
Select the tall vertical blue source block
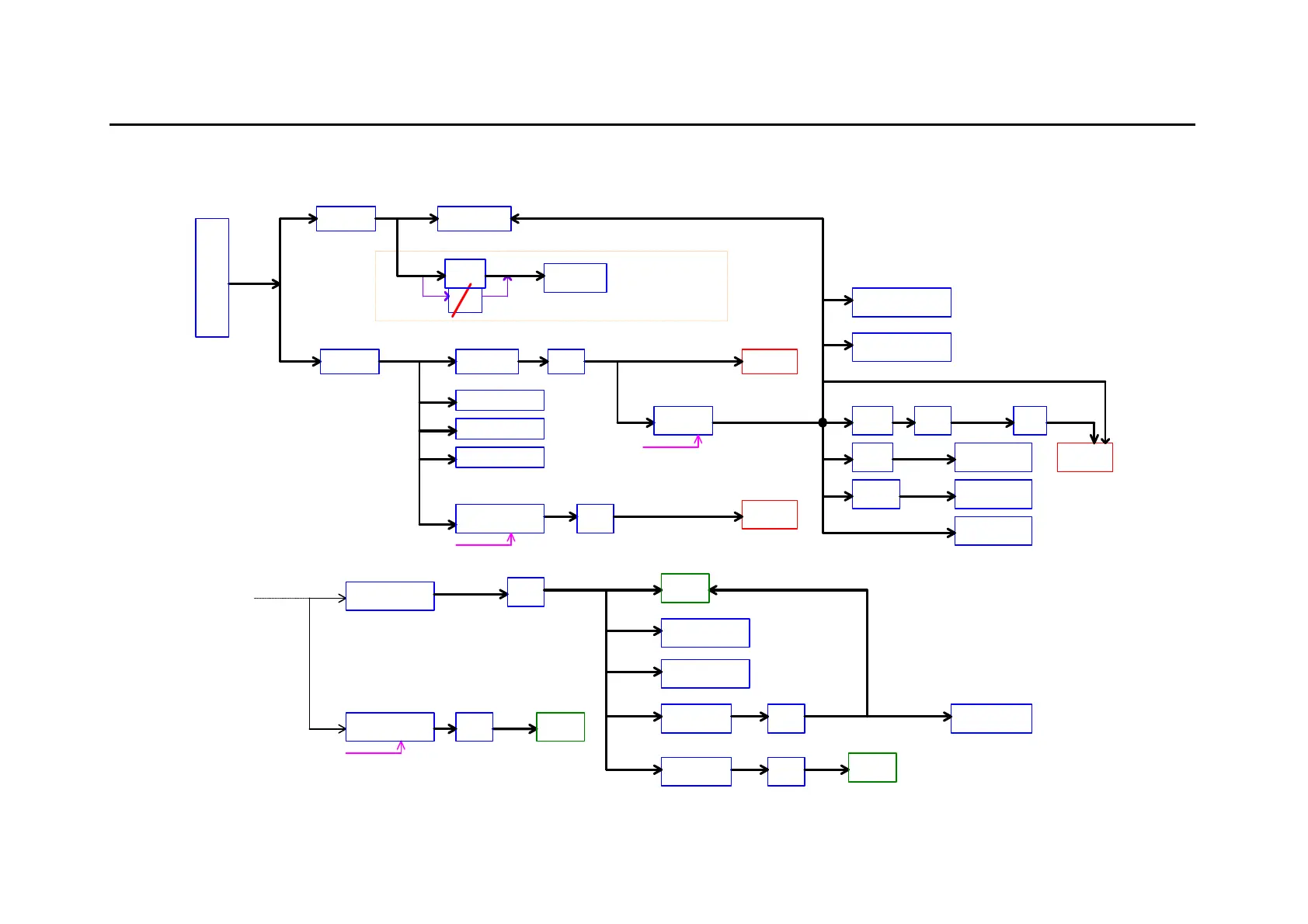tap(212, 278)
